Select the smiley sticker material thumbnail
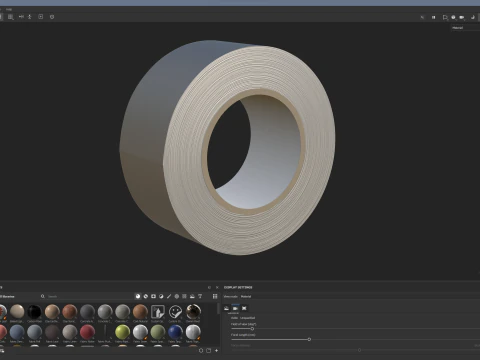This screenshot has width=480, height=360. 175,312
